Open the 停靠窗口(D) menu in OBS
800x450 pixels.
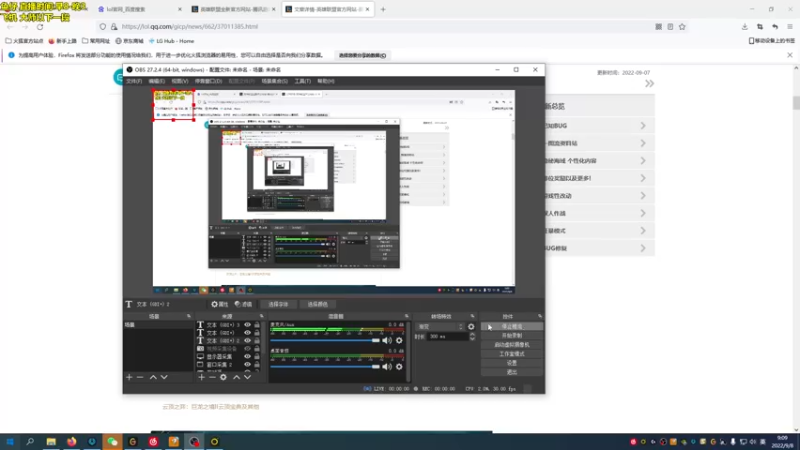208,81
